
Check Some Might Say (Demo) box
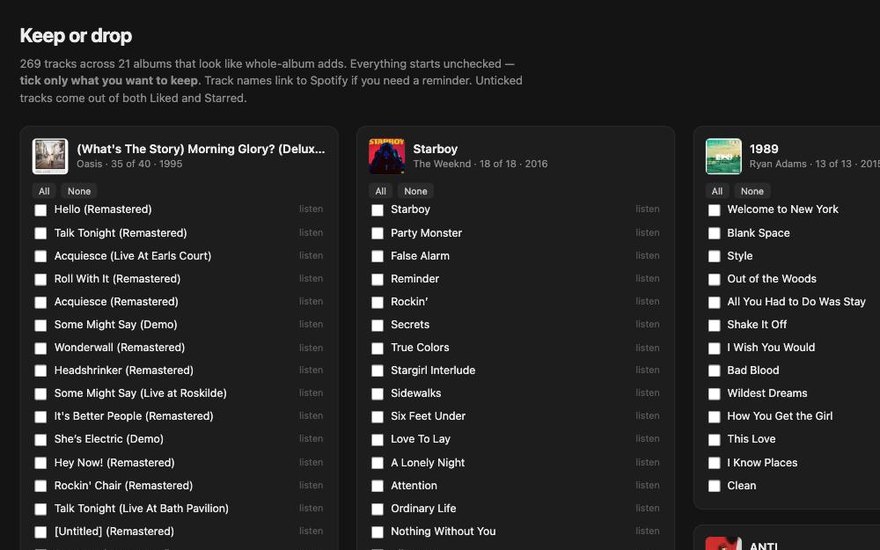(40, 325)
